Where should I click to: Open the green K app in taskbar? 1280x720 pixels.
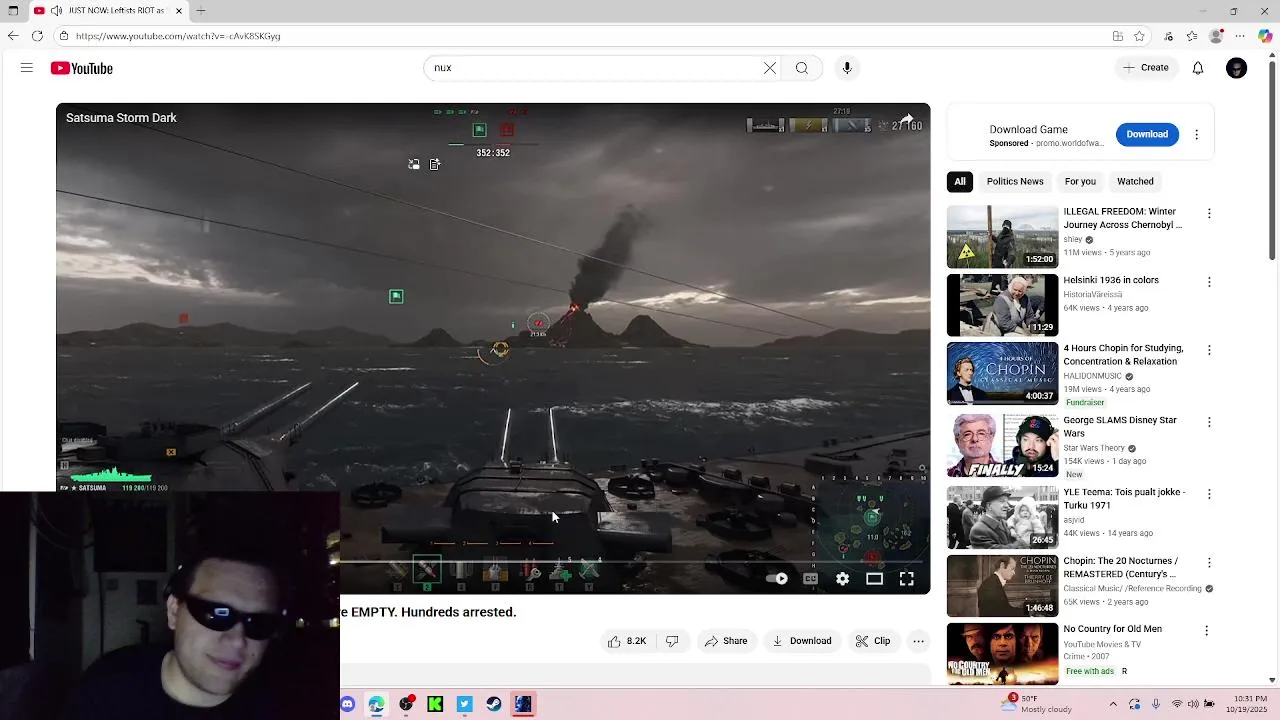point(435,704)
